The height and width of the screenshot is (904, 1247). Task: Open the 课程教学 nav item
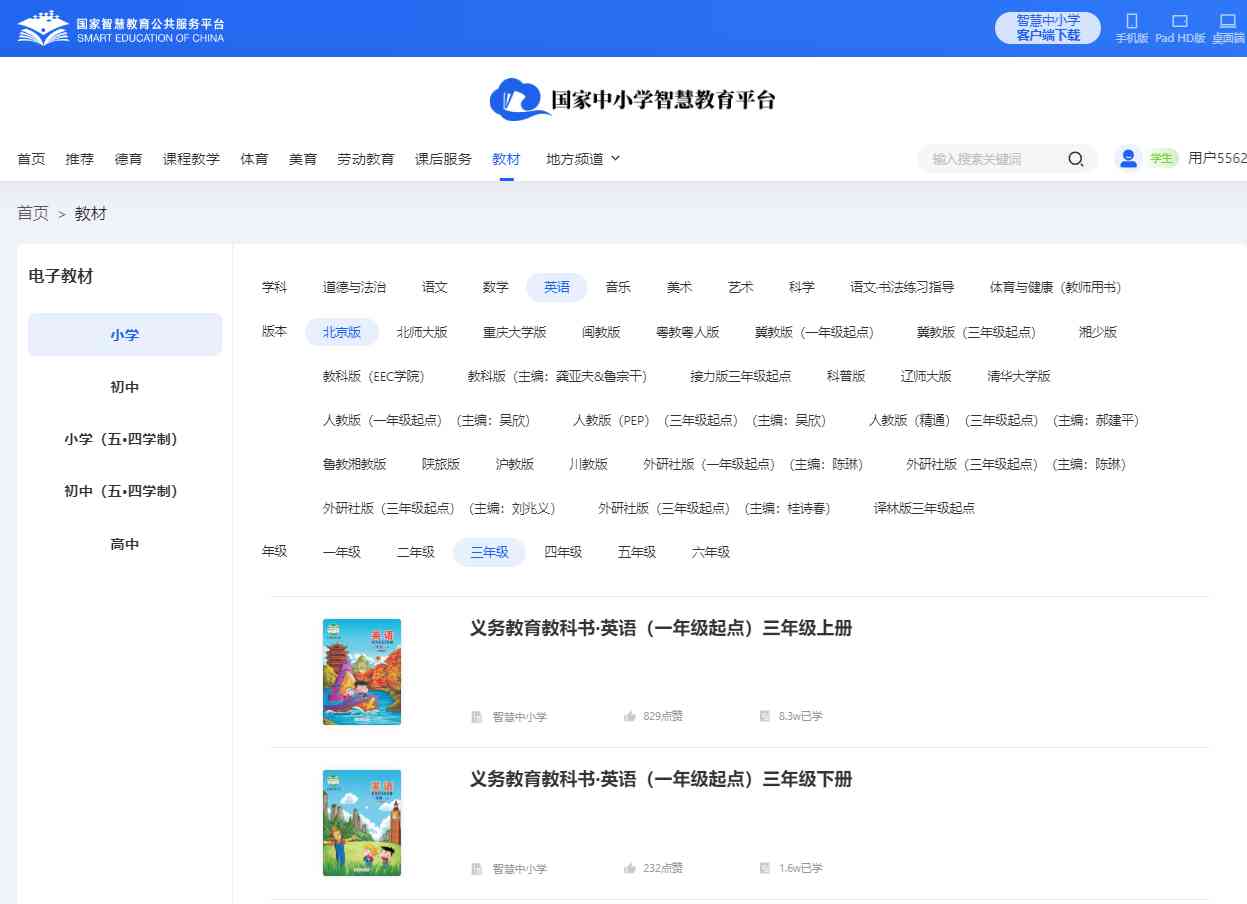[x=191, y=159]
